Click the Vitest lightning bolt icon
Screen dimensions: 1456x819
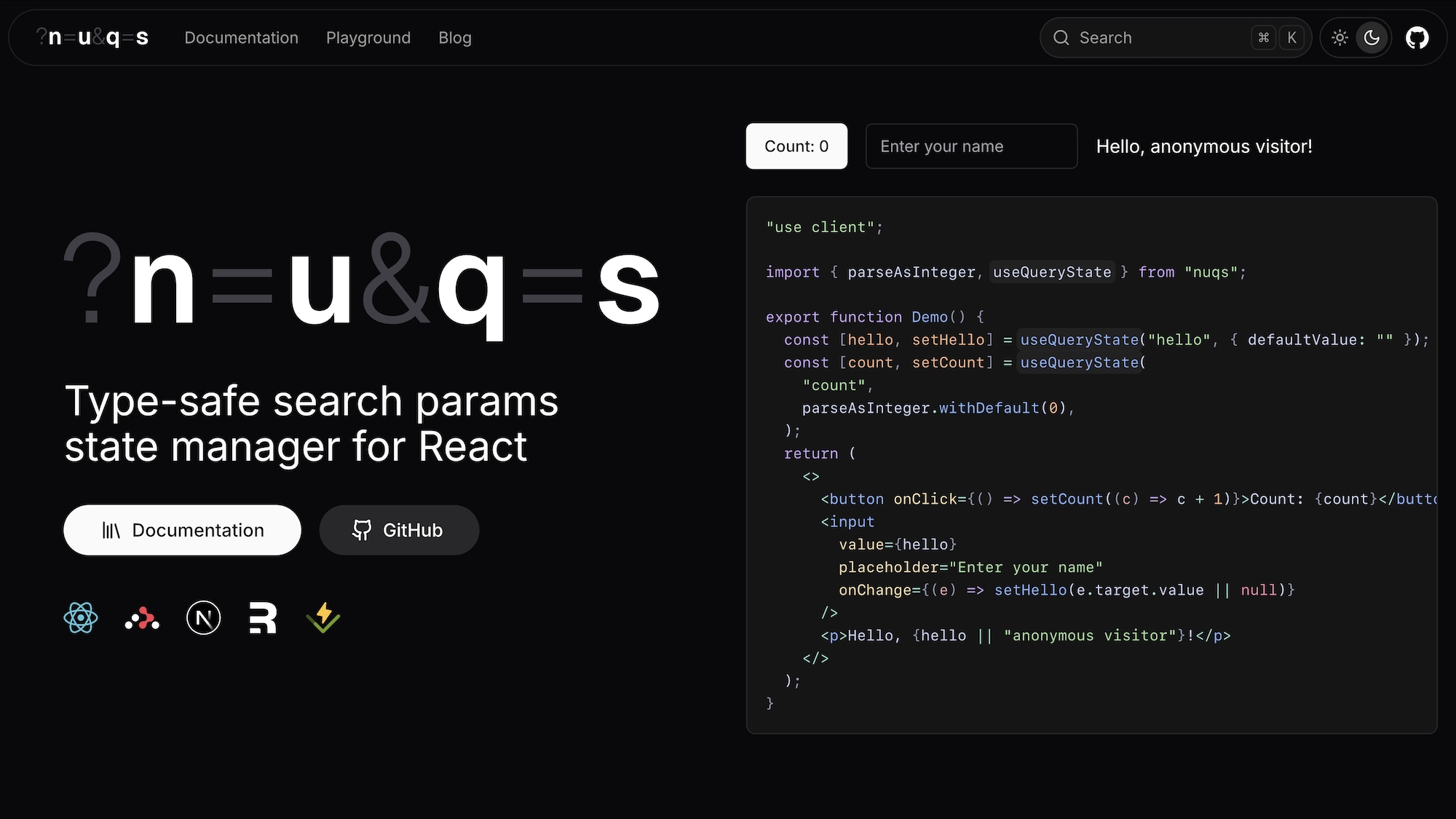323,618
